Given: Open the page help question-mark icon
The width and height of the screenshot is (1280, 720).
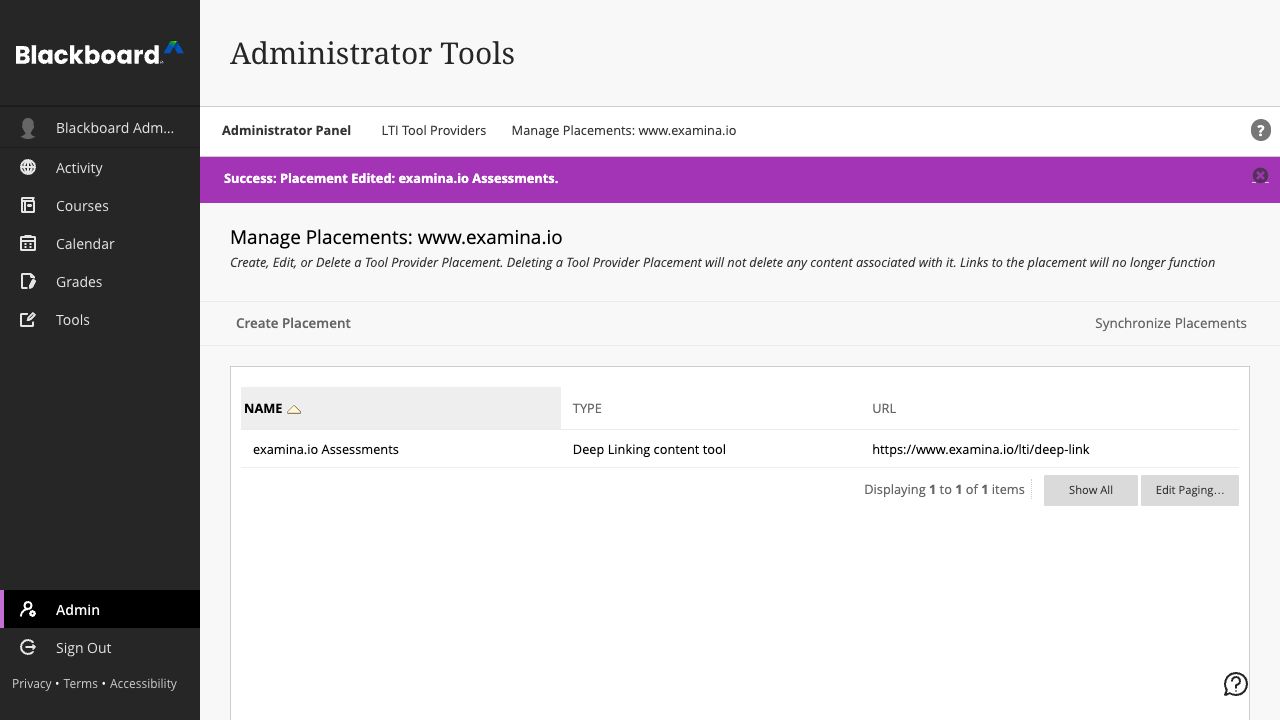Looking at the screenshot, I should point(1260,130).
